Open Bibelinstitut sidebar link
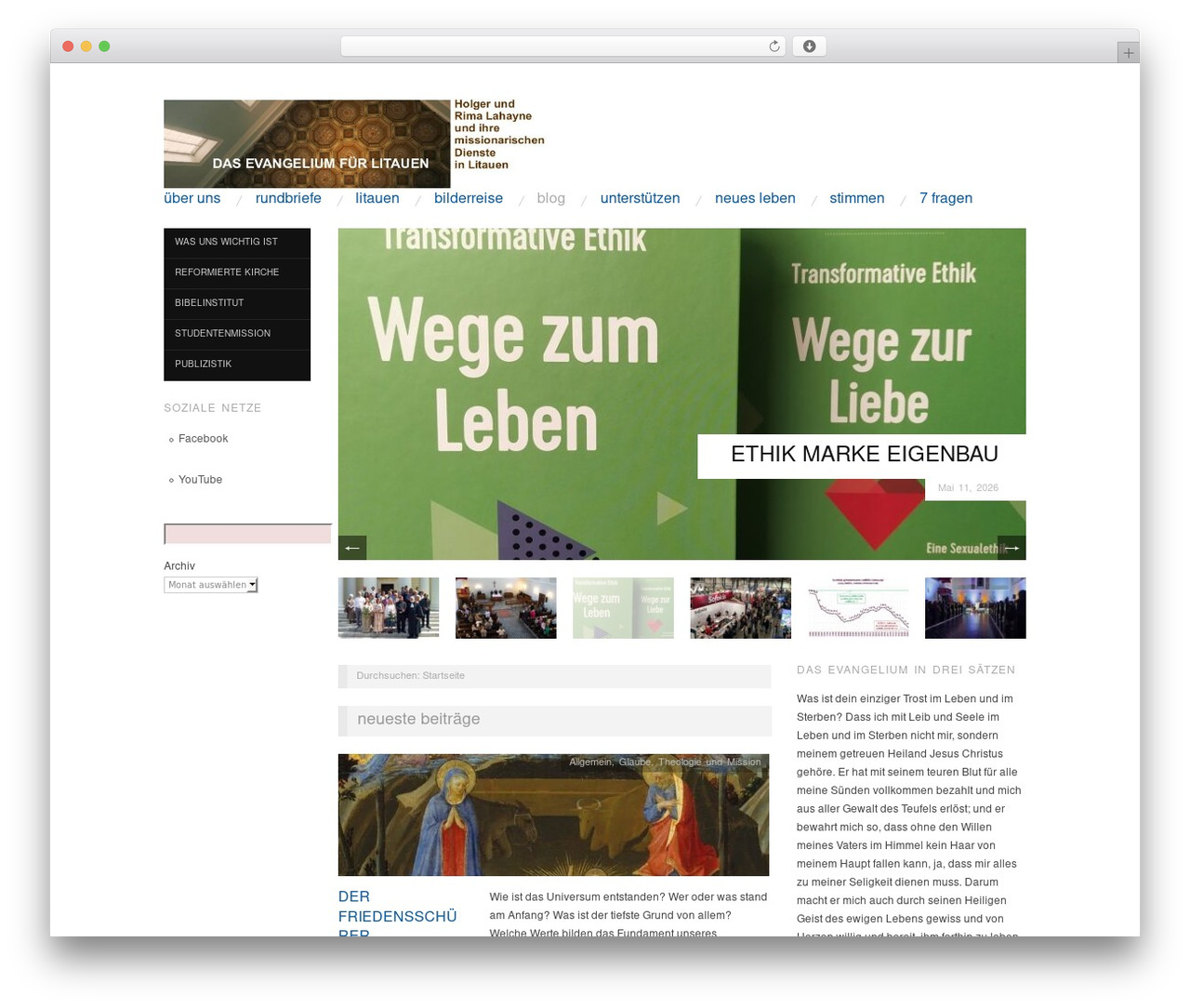Viewport: 1190px width, 1008px height. [237, 303]
